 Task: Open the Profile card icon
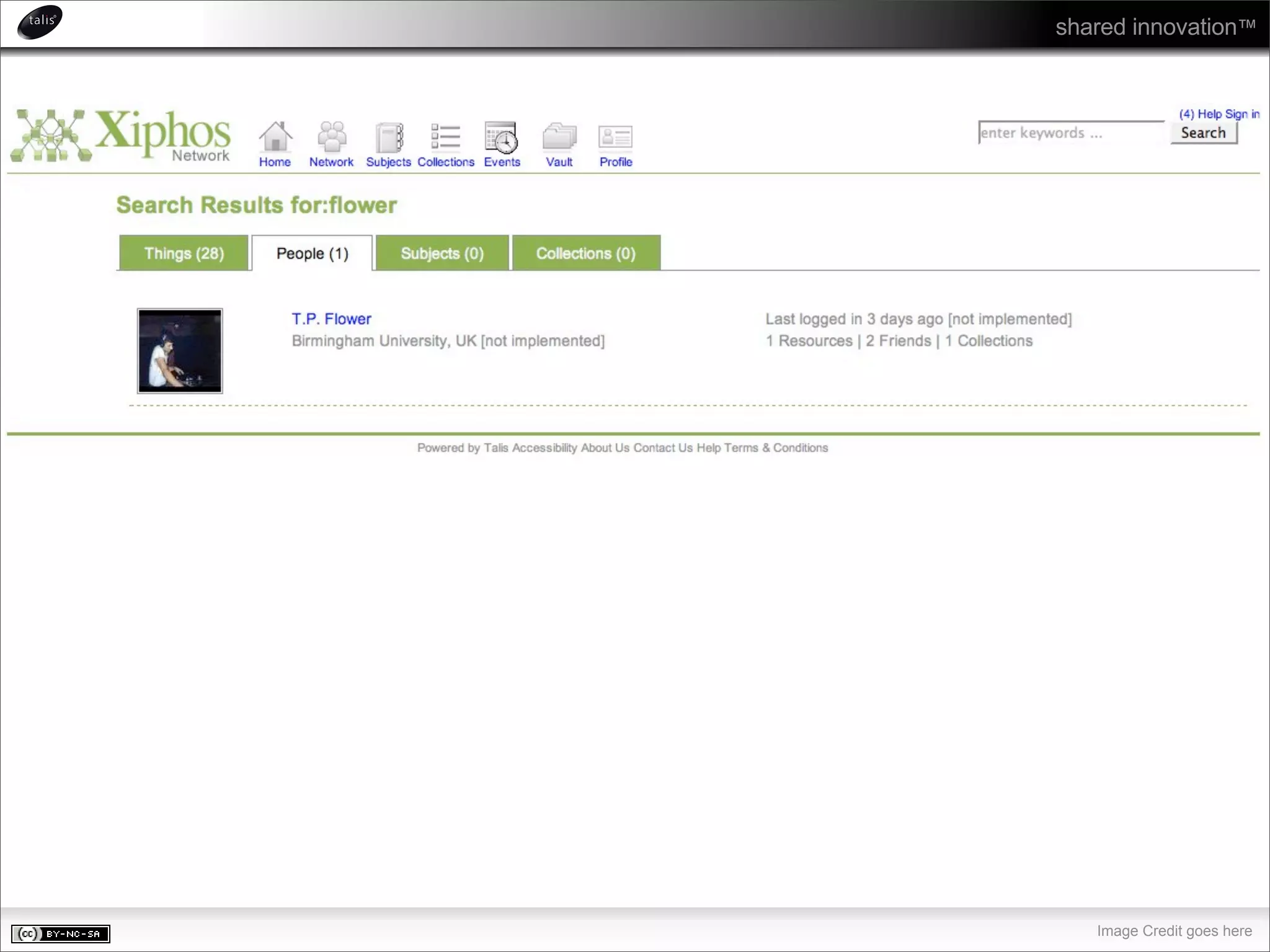click(615, 137)
